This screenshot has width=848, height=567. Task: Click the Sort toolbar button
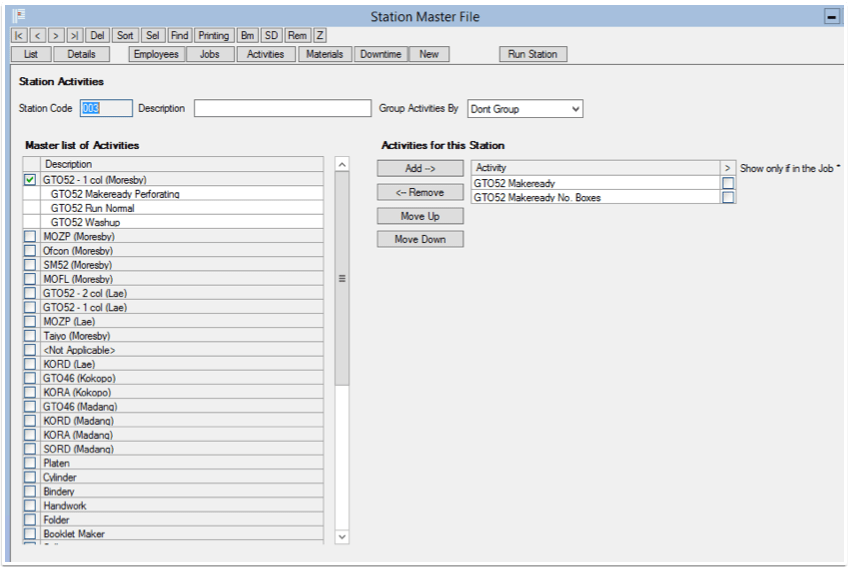coord(125,36)
